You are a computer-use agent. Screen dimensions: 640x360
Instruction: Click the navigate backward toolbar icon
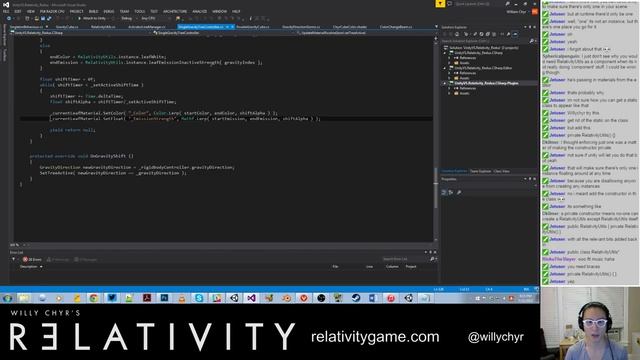pyautogui.click(x=9, y=18)
